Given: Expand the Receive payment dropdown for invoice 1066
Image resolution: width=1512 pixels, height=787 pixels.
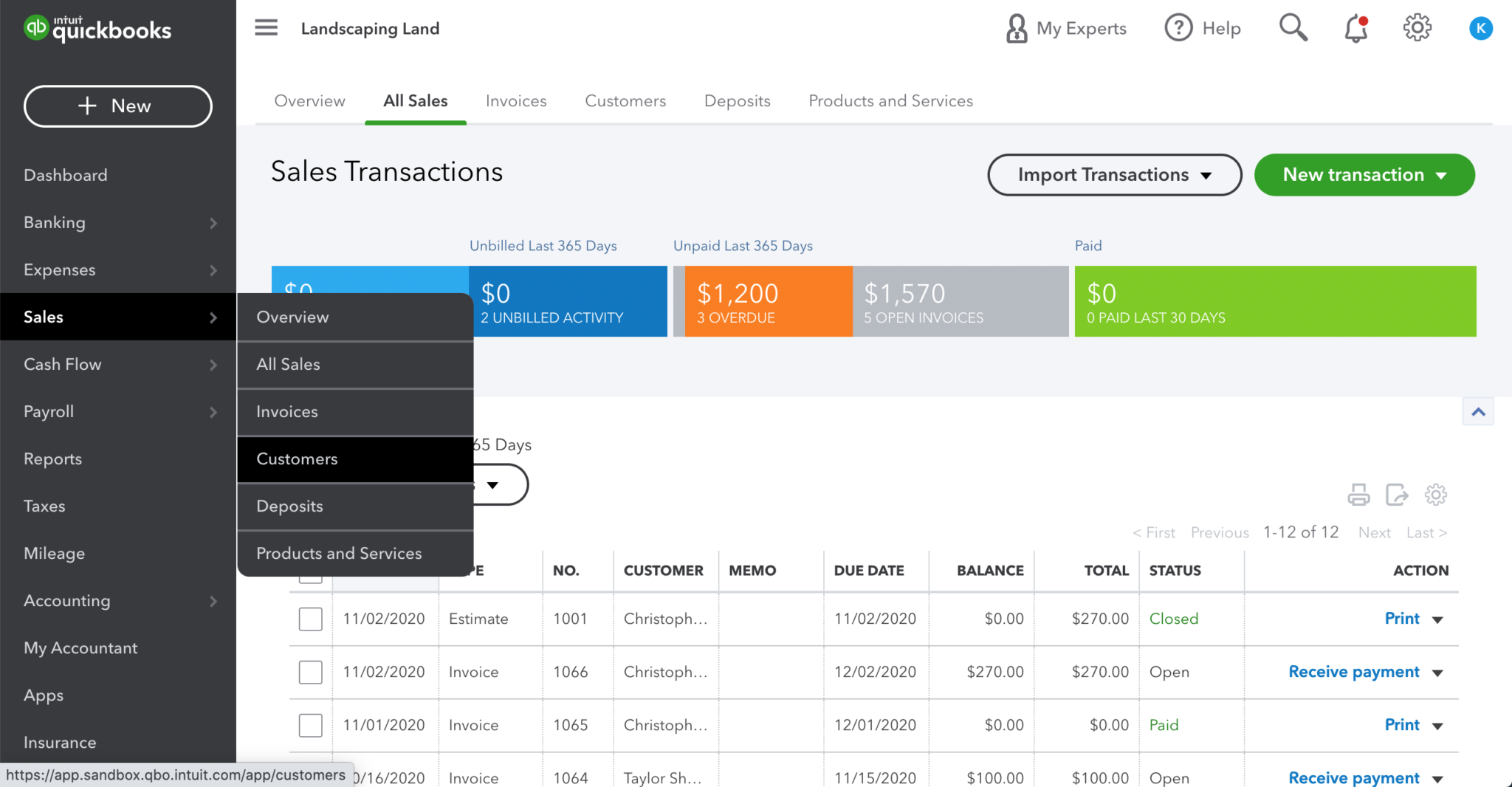Looking at the screenshot, I should [1437, 673].
